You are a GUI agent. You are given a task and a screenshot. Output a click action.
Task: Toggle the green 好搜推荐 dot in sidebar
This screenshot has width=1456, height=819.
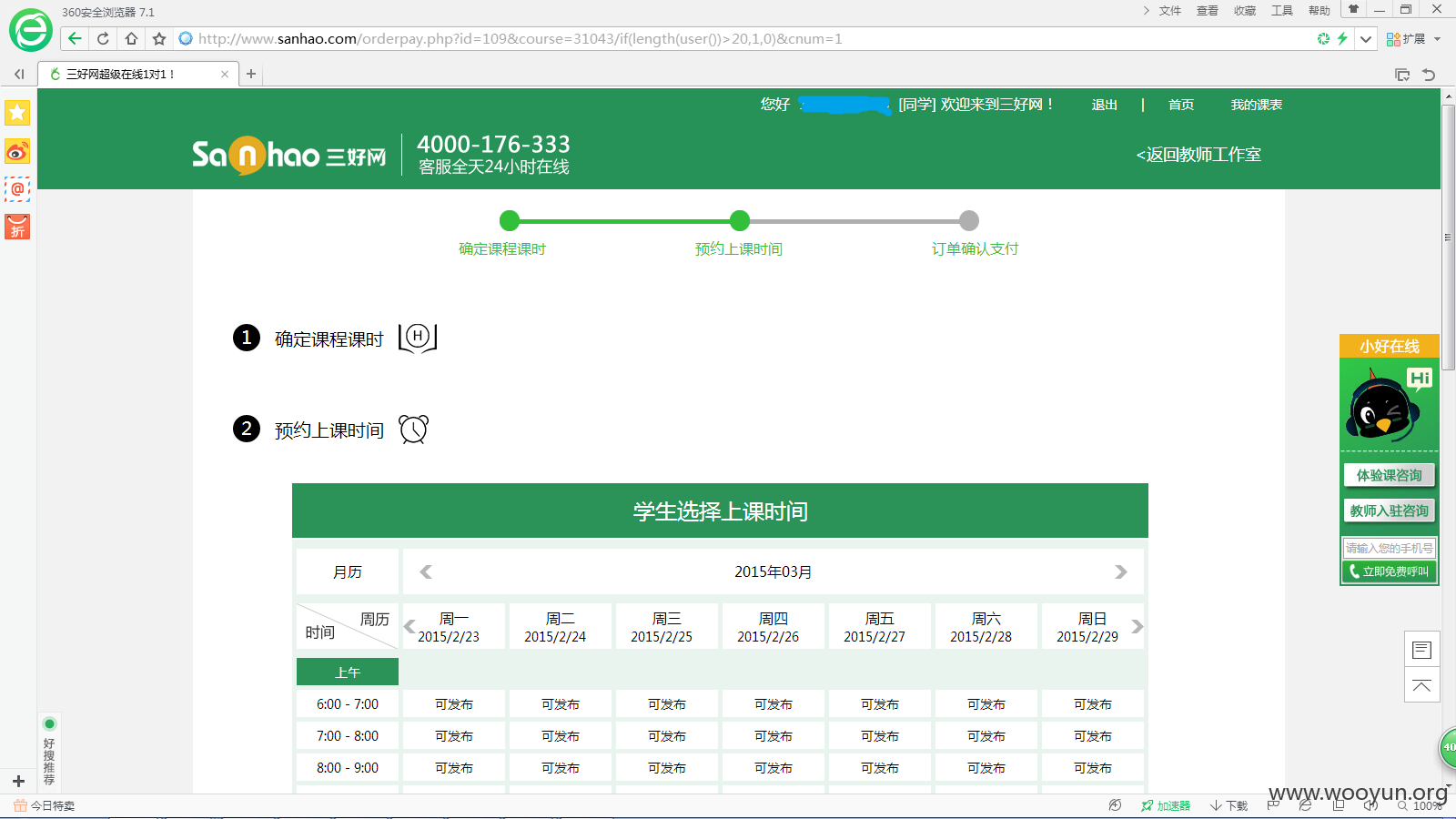click(x=49, y=724)
